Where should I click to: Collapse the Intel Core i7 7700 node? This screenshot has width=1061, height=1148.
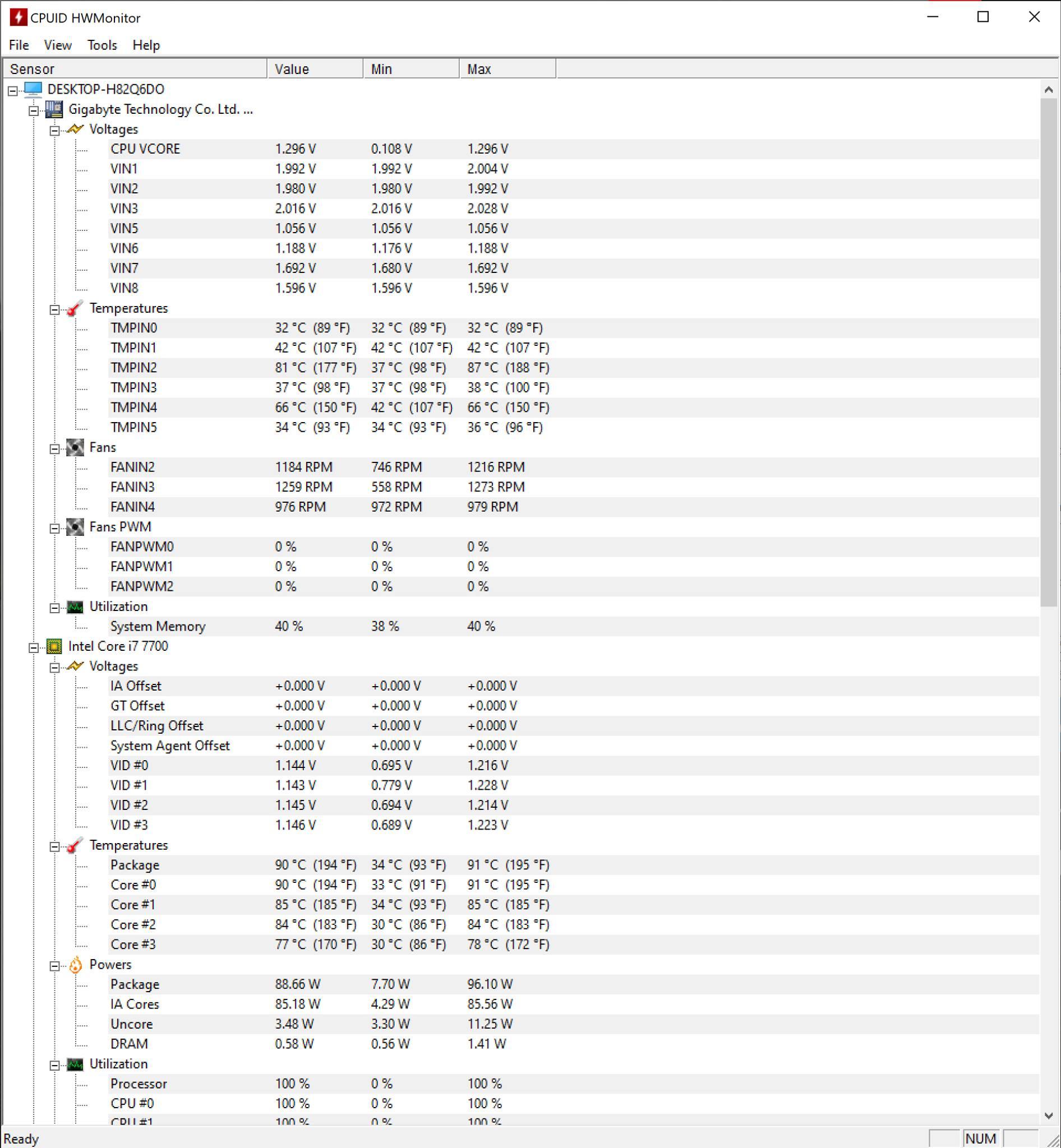[x=33, y=647]
